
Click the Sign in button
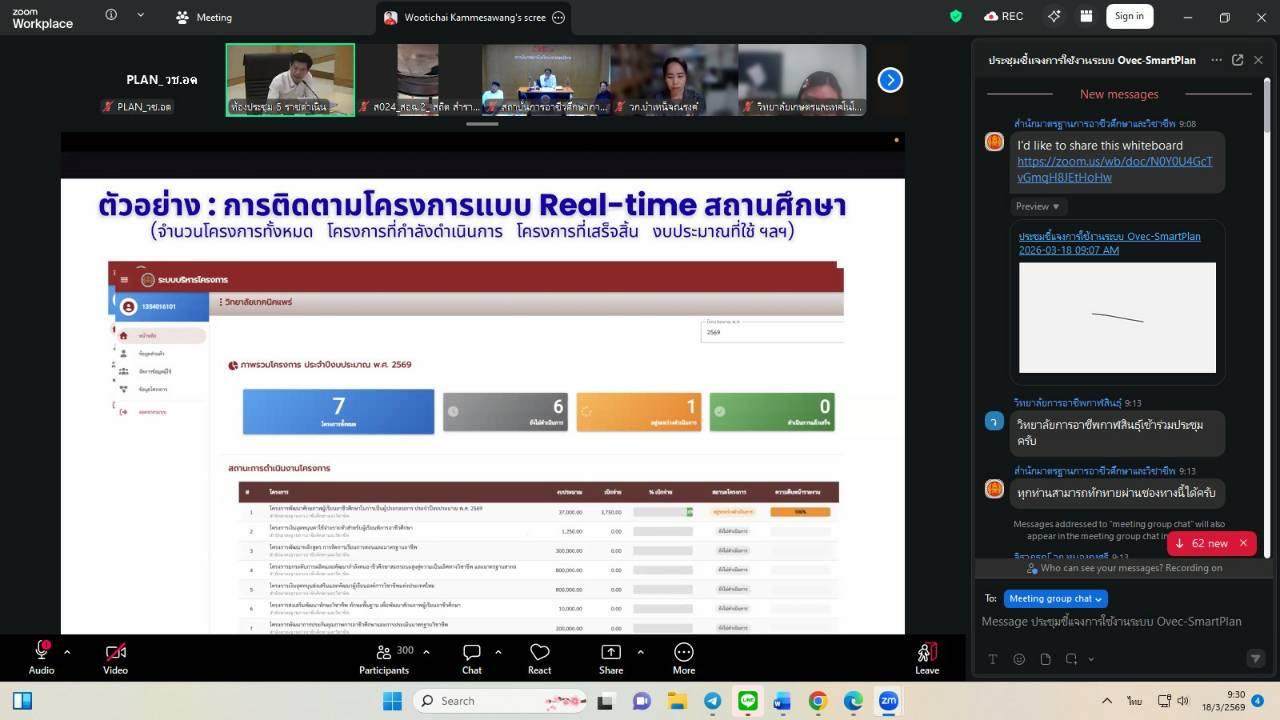[1129, 16]
